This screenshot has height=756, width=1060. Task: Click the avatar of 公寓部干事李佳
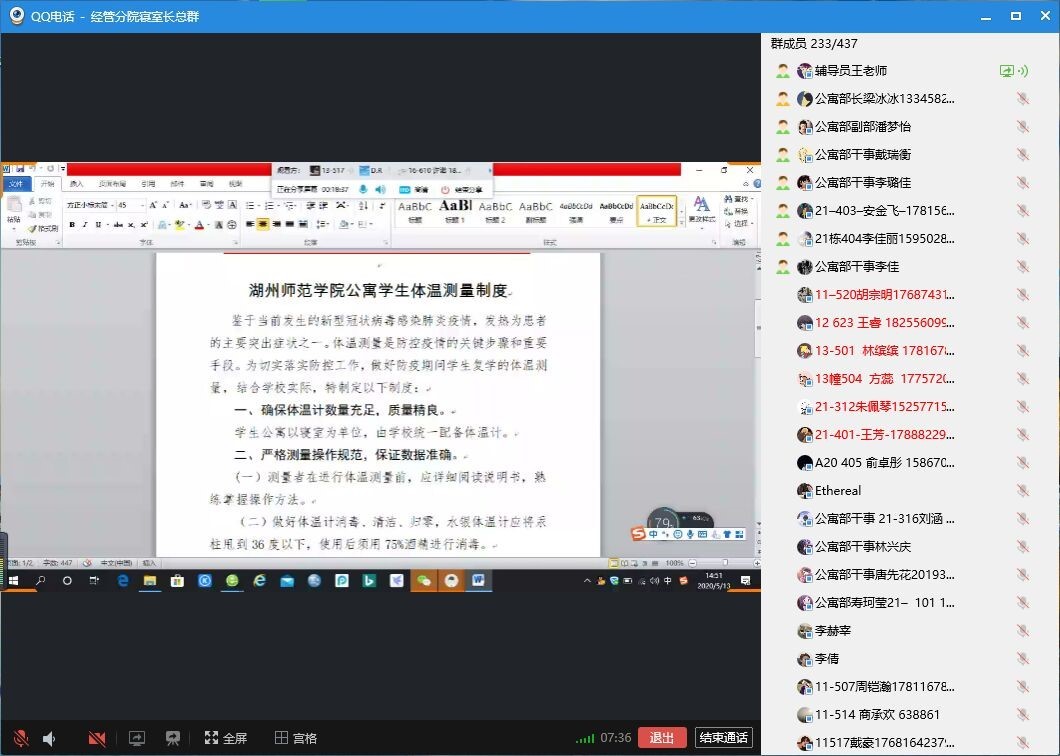[804, 267]
